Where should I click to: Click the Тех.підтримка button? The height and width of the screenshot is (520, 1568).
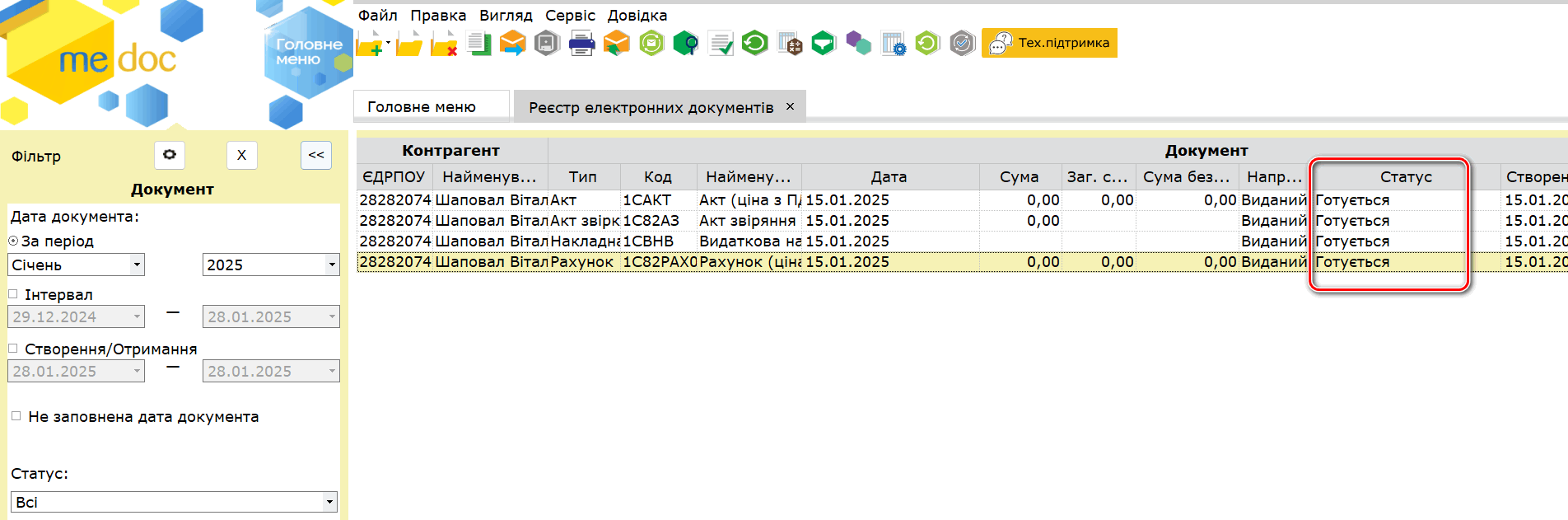(1049, 43)
